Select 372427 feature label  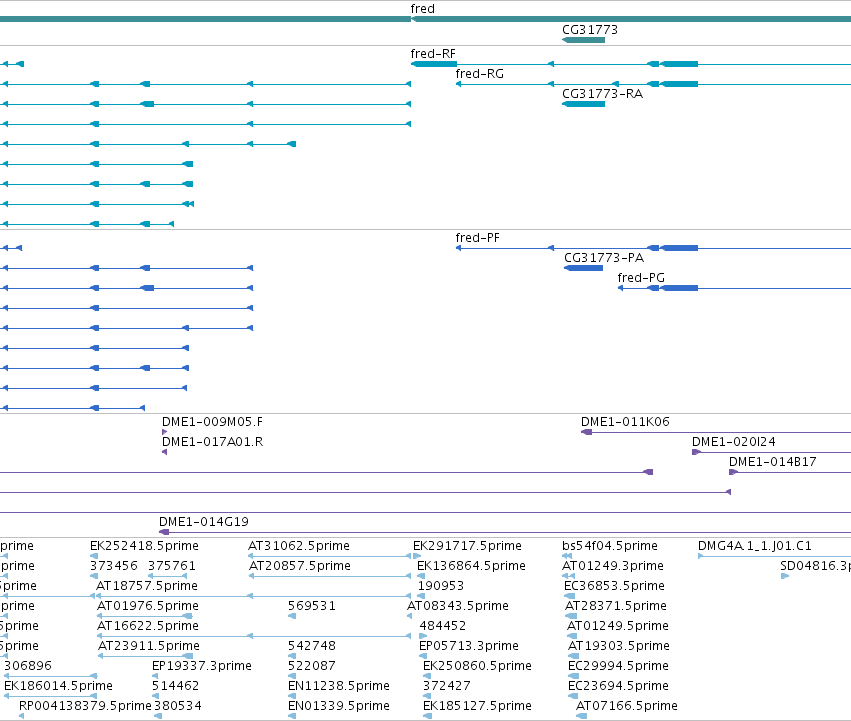447,686
